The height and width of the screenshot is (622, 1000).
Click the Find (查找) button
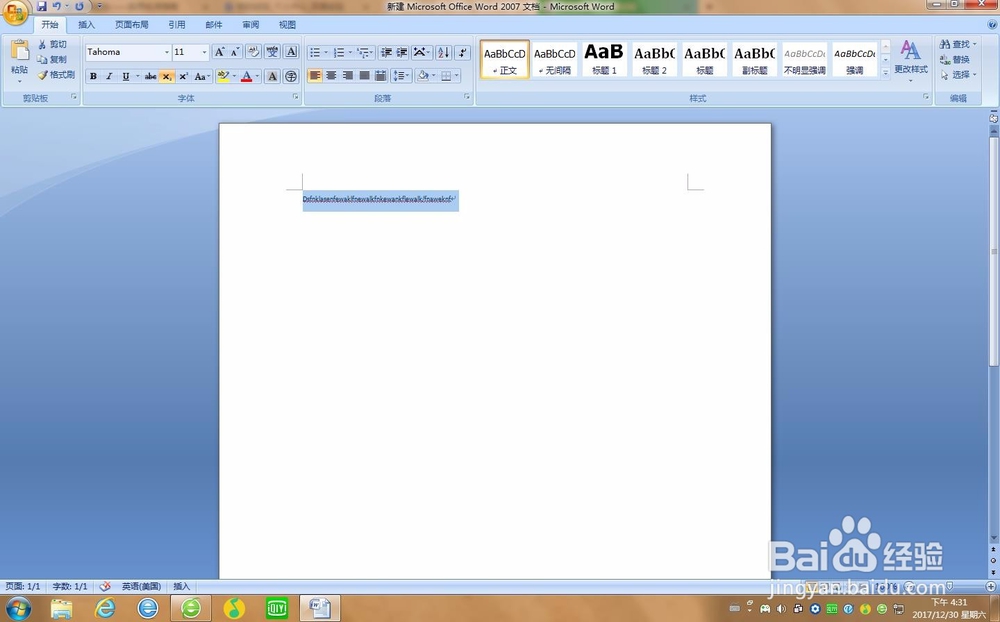(x=957, y=44)
